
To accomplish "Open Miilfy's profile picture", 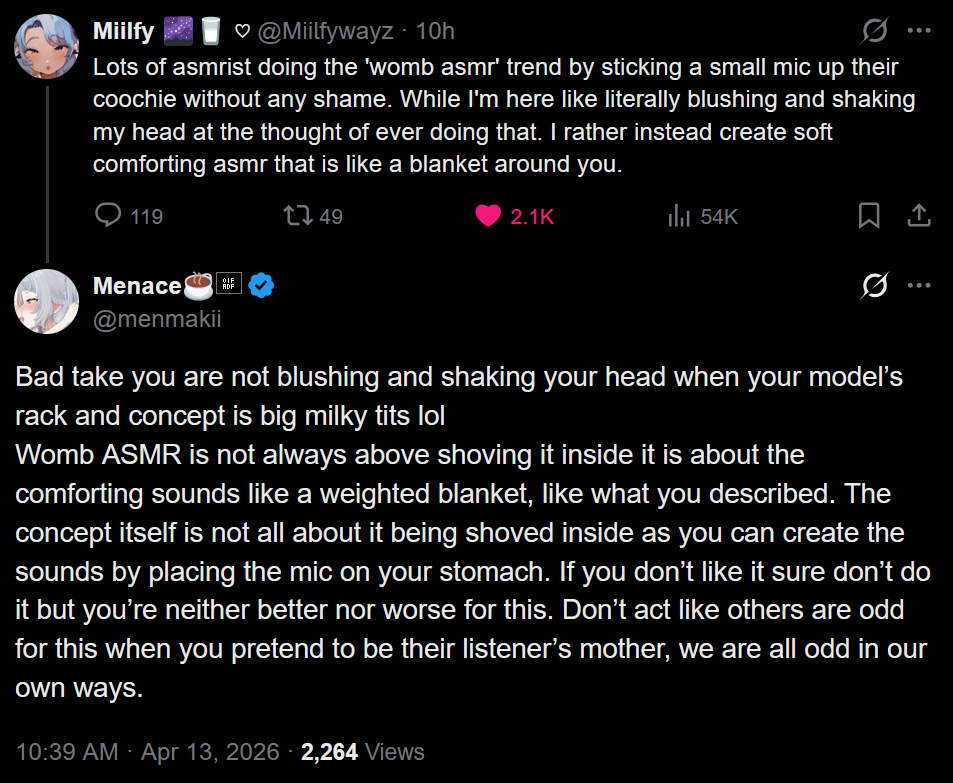I will pos(46,46).
